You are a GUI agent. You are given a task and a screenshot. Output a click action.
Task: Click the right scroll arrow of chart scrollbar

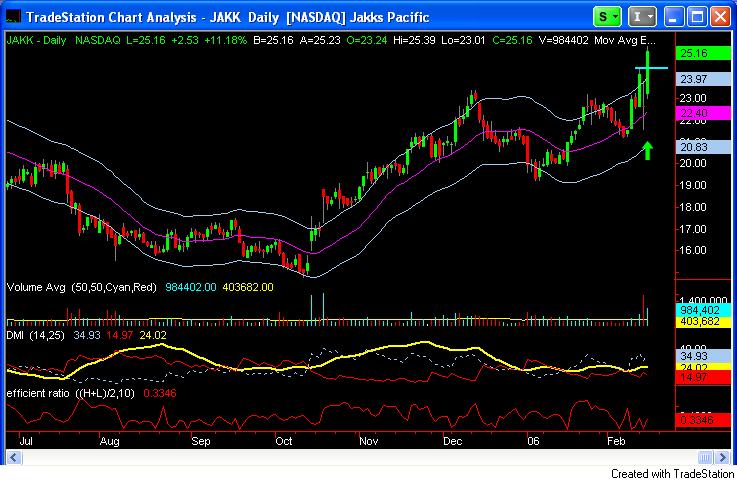[722, 457]
